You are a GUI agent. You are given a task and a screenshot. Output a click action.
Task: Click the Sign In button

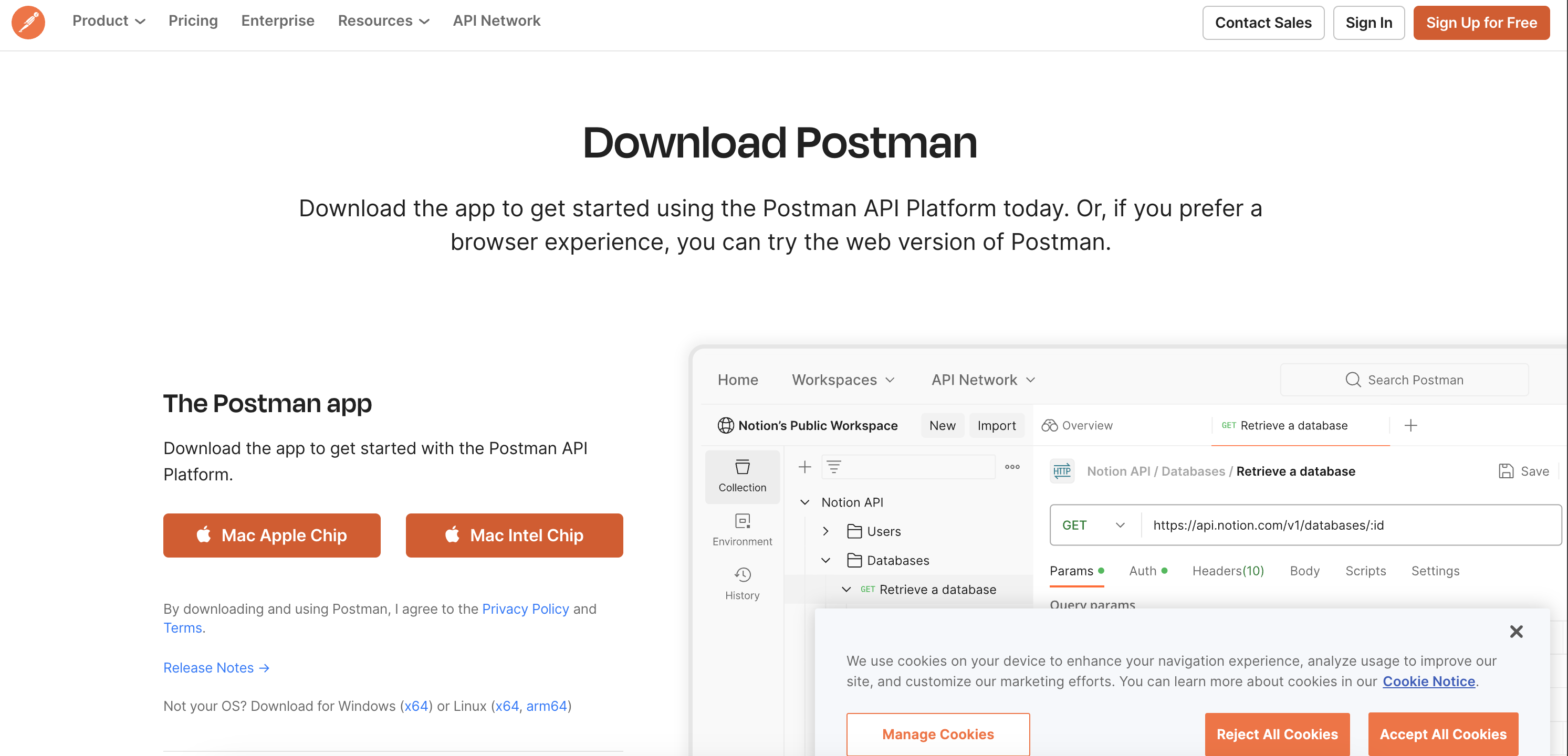pyautogui.click(x=1368, y=23)
